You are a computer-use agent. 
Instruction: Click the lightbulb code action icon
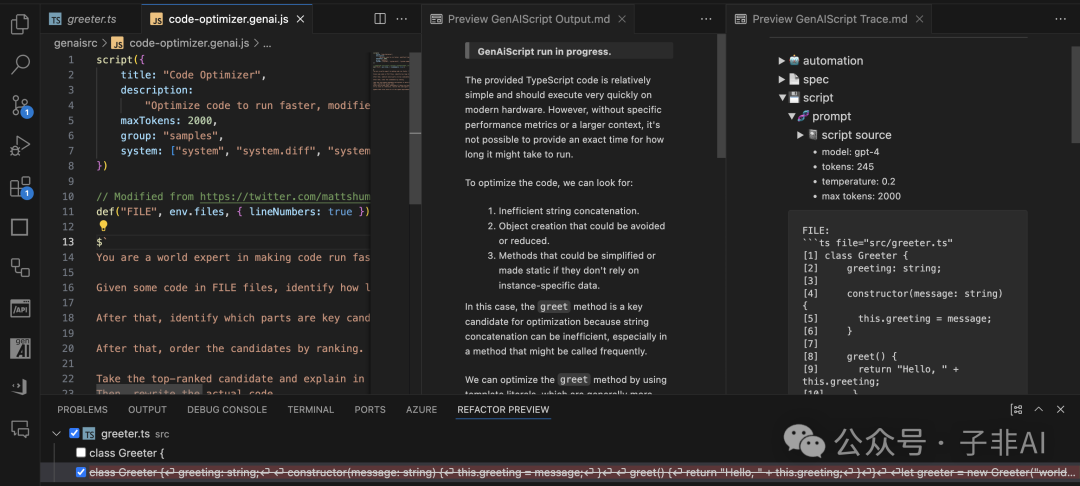click(x=103, y=226)
